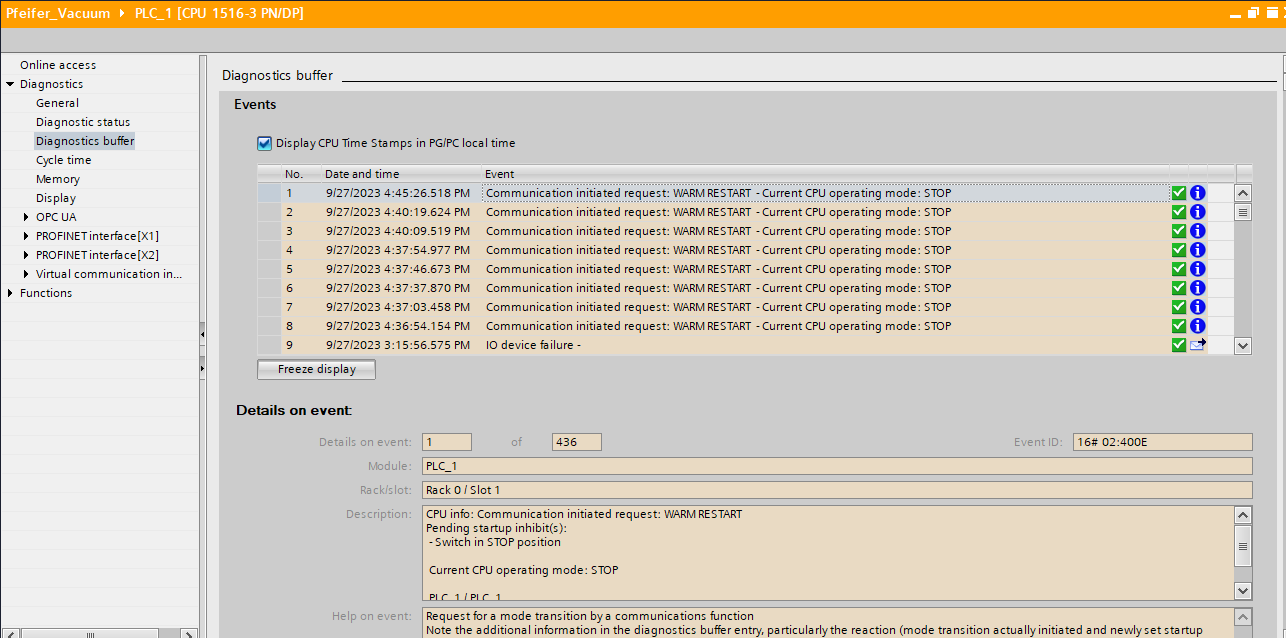The height and width of the screenshot is (638, 1286).
Task: Click the green checkmark icon in the IO device failure row
Action: 1179,345
